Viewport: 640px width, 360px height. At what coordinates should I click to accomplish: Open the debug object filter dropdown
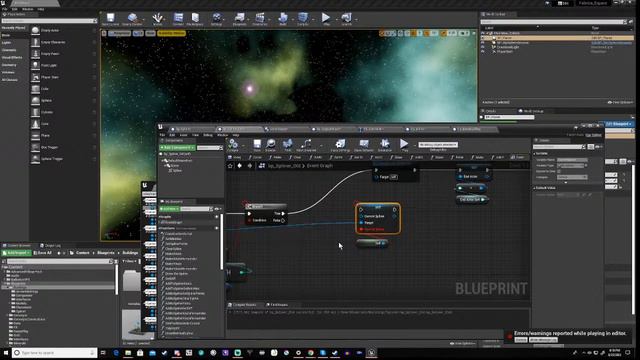click(x=438, y=144)
